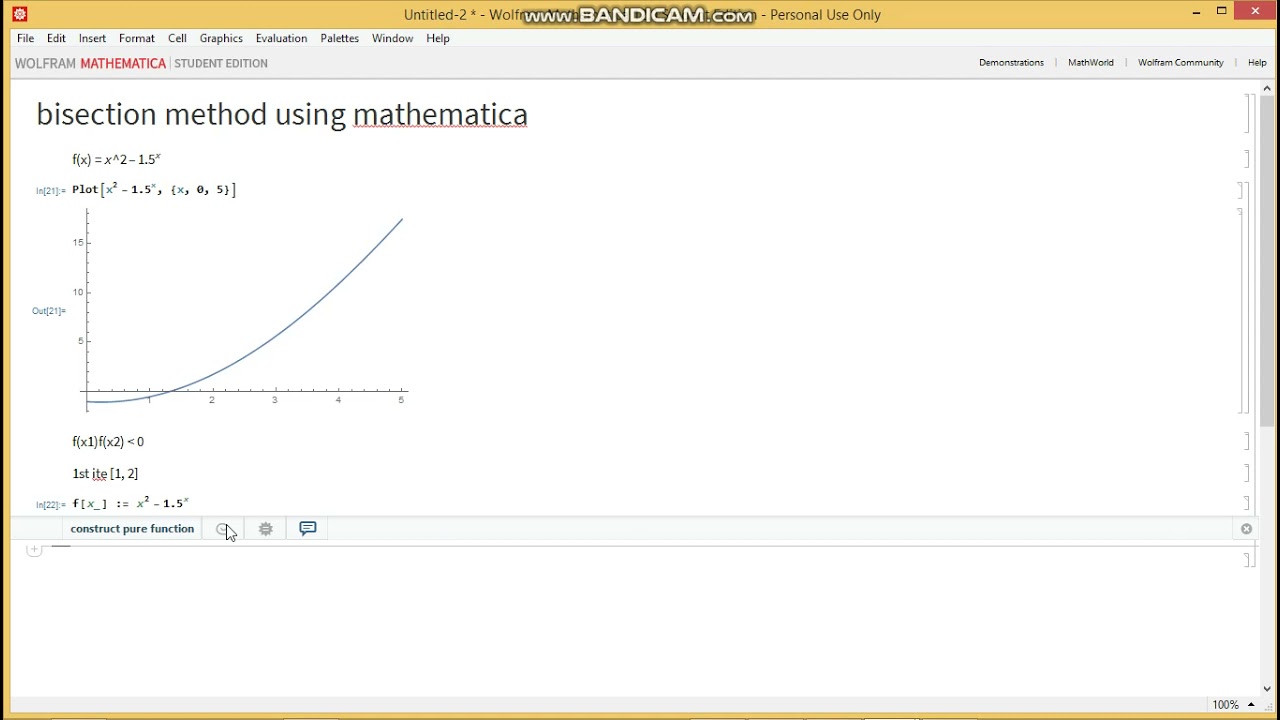Open the Edit menu
The image size is (1280, 720).
(x=56, y=38)
